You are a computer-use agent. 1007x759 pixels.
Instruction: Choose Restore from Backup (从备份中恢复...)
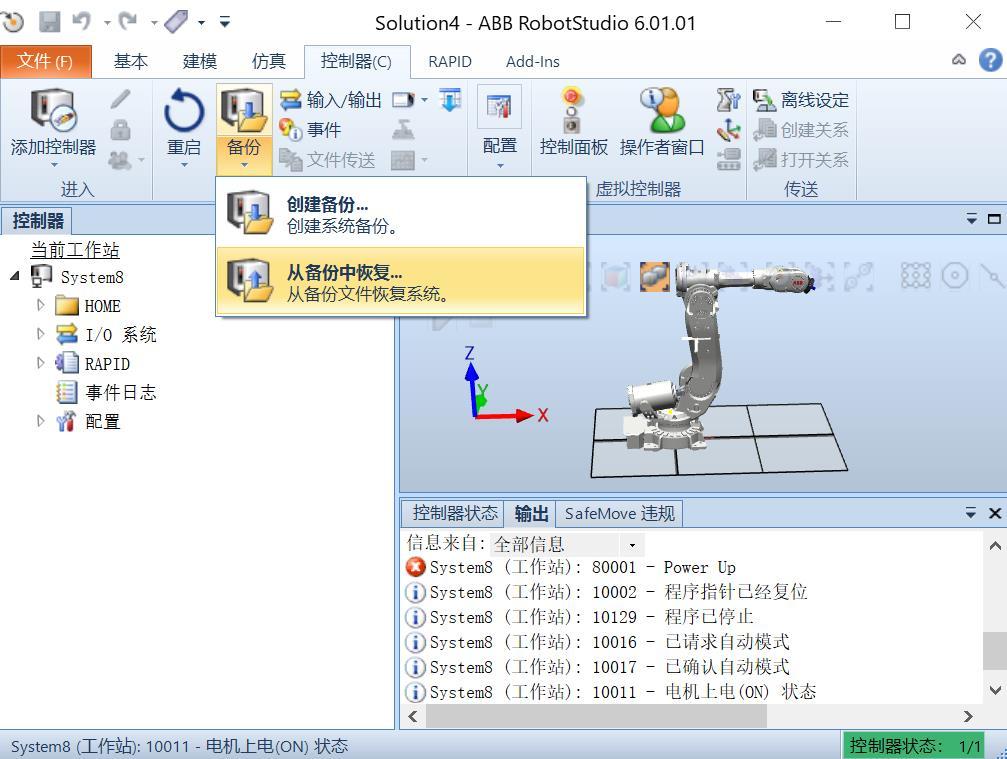(x=401, y=281)
